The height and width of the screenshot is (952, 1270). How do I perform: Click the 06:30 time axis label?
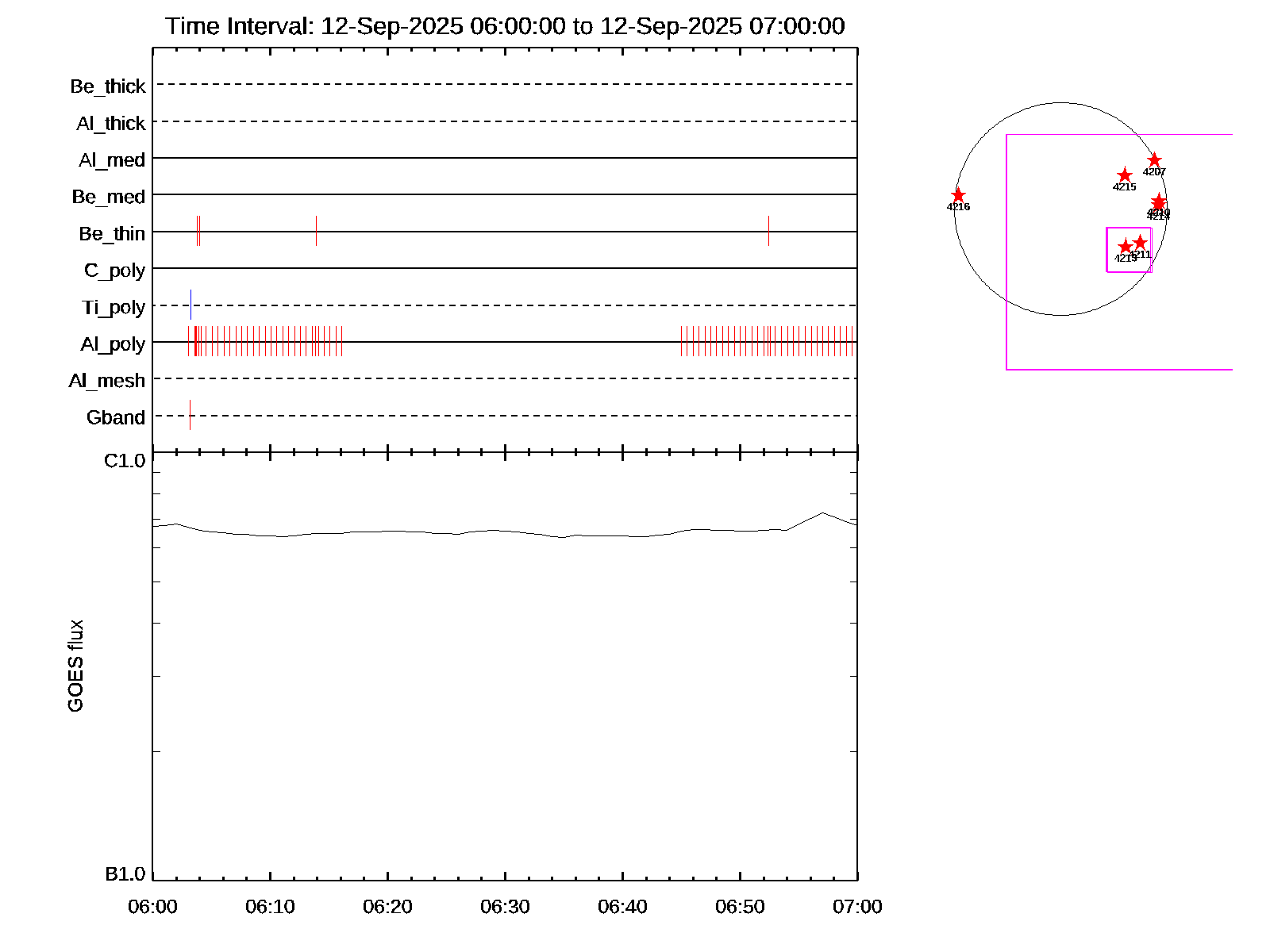coord(505,907)
